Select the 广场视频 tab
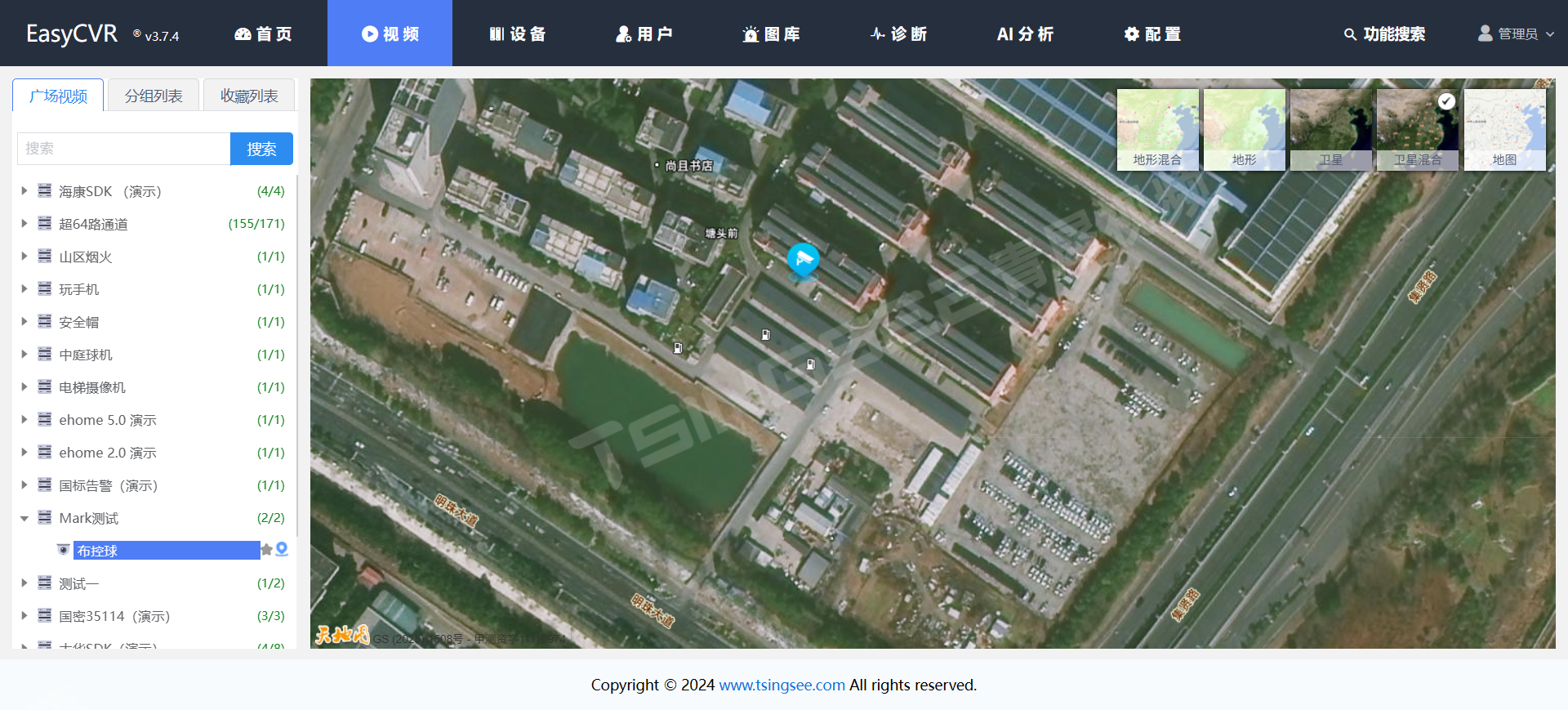1568x710 pixels. [x=58, y=96]
